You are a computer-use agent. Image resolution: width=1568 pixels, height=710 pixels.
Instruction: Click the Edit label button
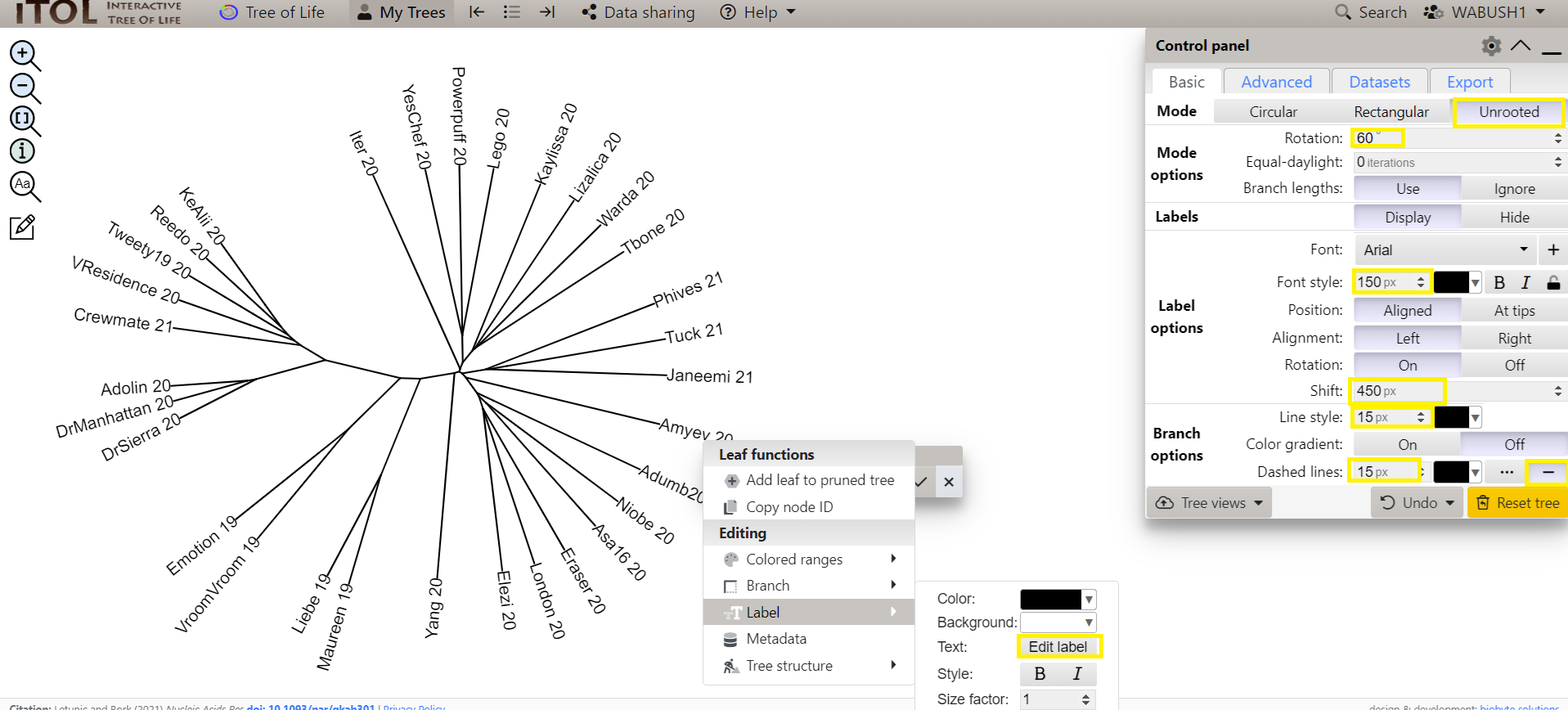coord(1058,647)
